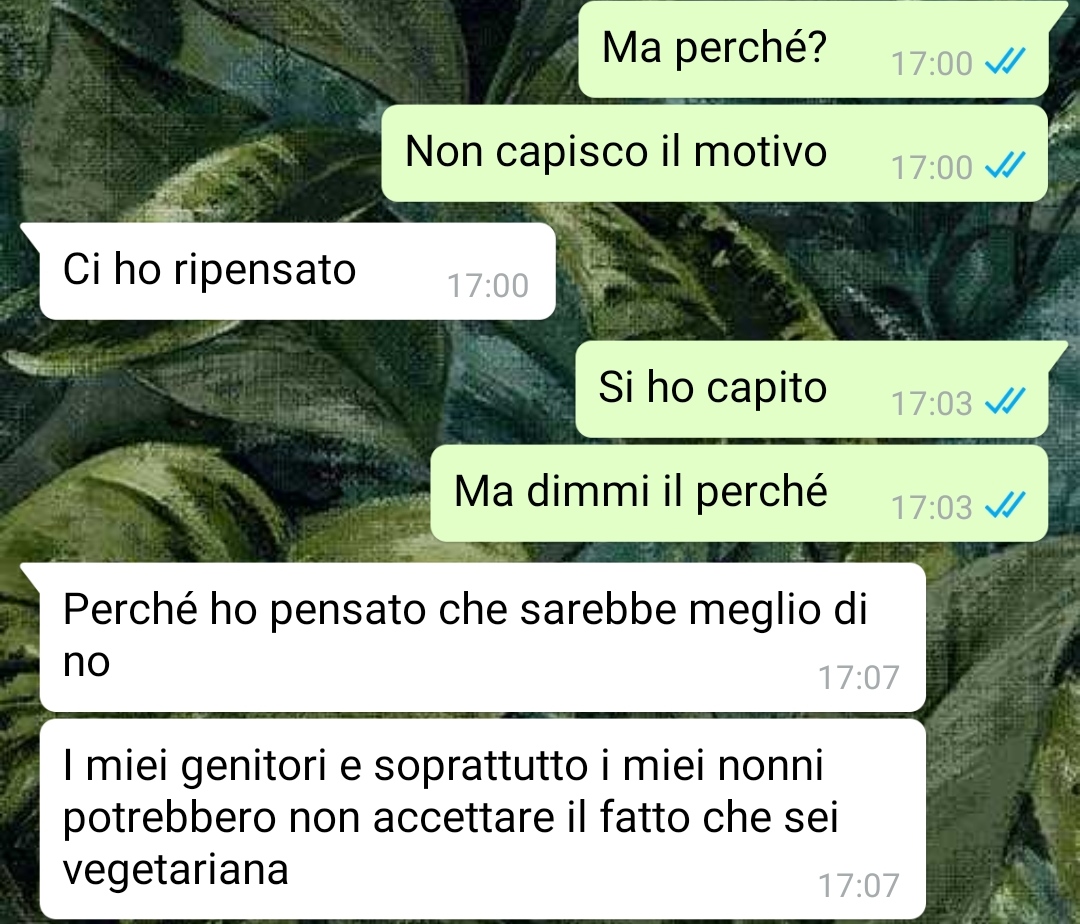Tap the word 'vegetariana' in the last message
This screenshot has height=924, width=1080.
pyautogui.click(x=176, y=870)
